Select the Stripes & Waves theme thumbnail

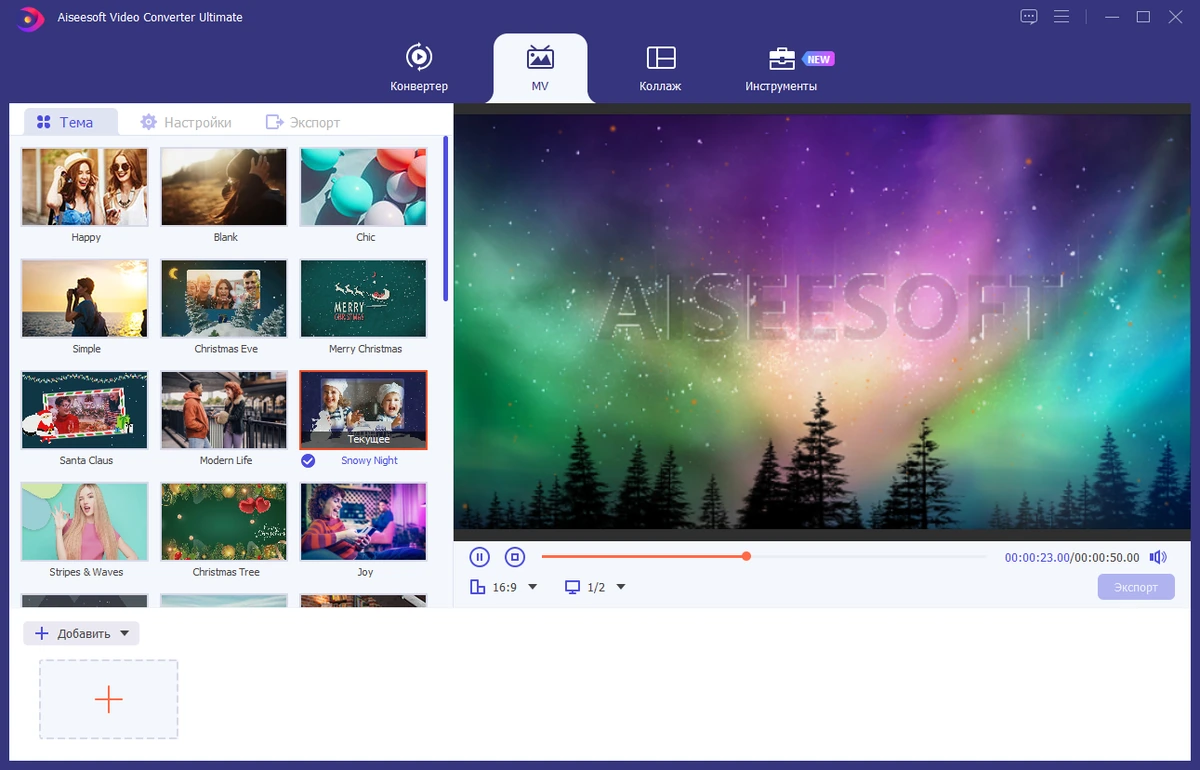pyautogui.click(x=85, y=522)
